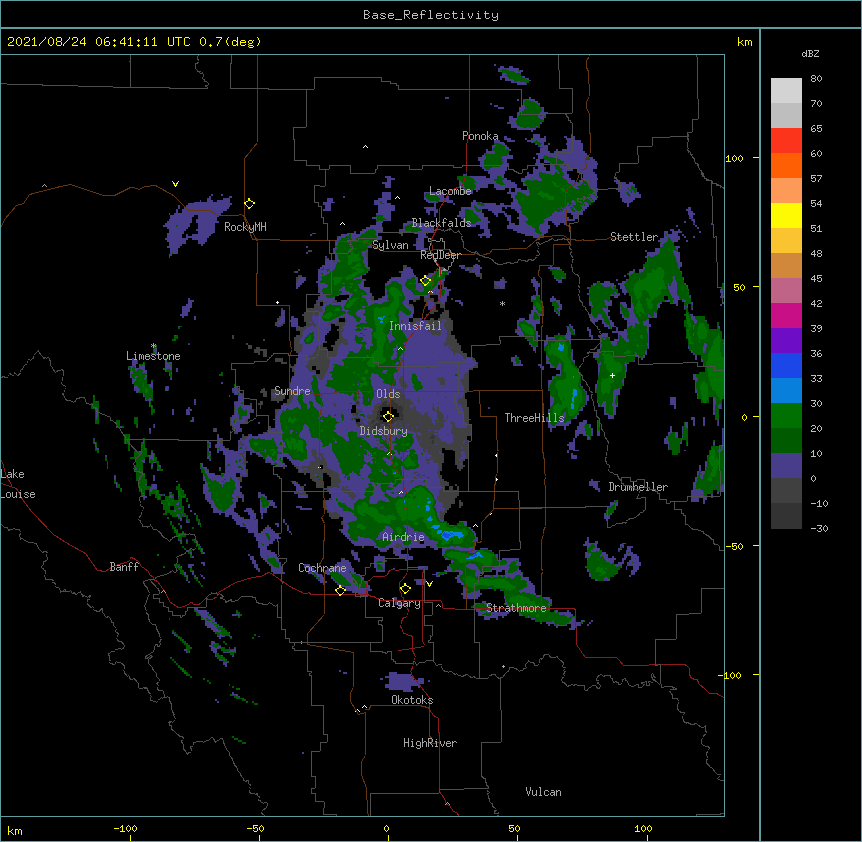
Task: Click the timestamp 2021/08/24 06:41:11 UTC
Action: [x=99, y=42]
